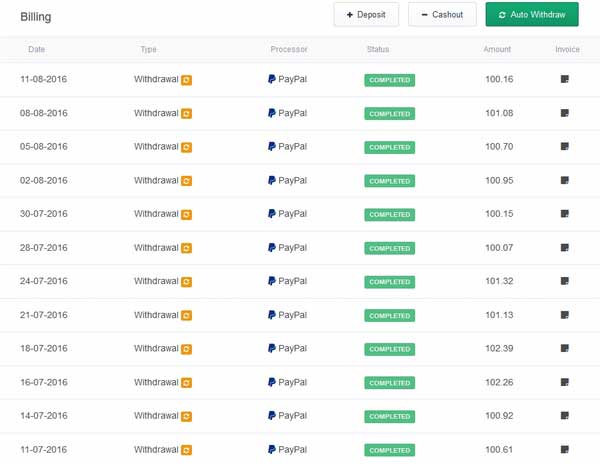Click the Date column header
The image size is (600, 465).
click(x=36, y=49)
